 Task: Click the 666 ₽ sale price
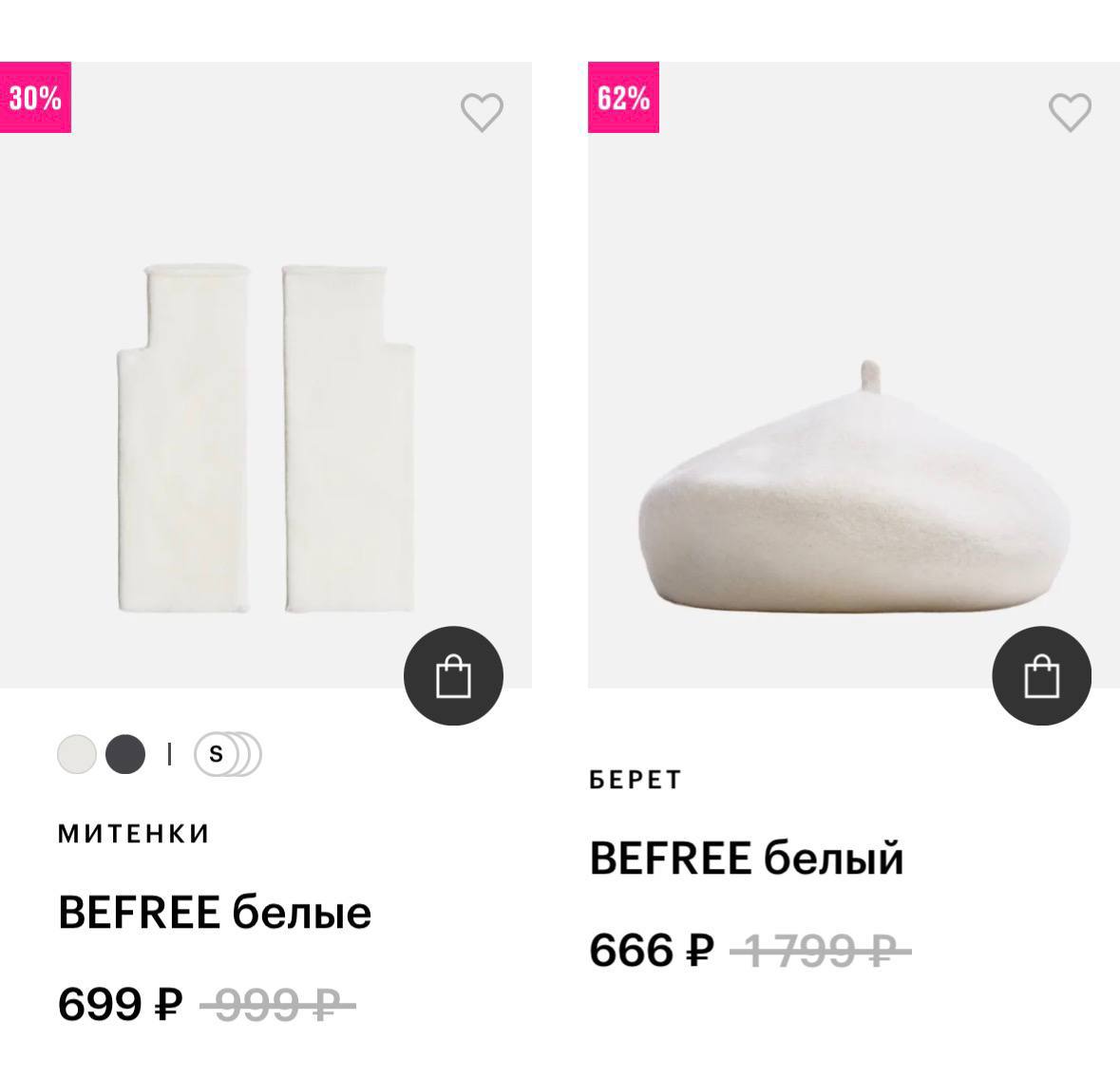coord(651,950)
